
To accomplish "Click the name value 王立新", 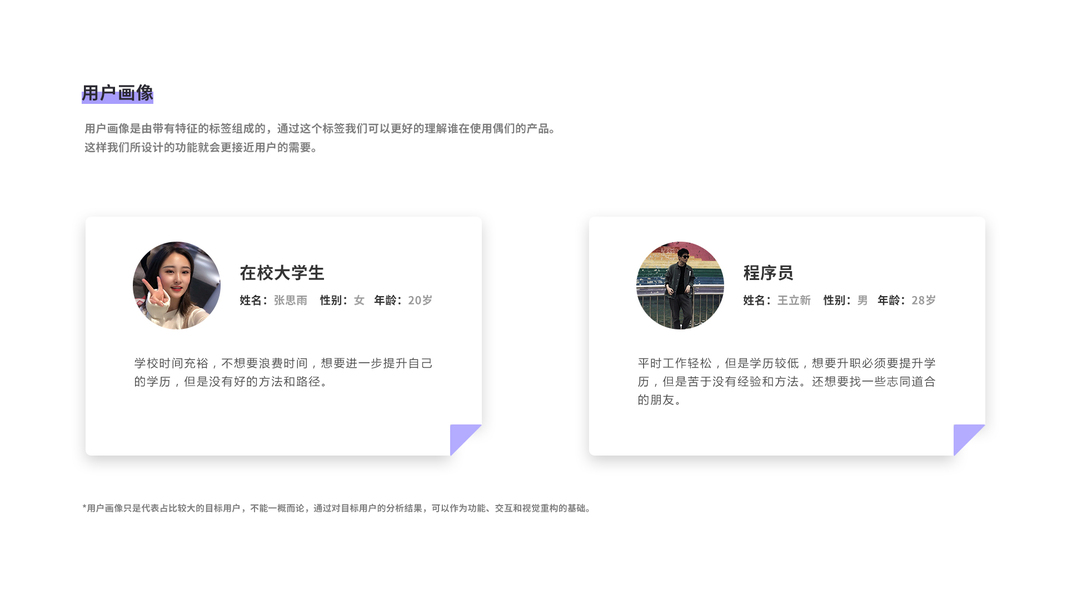I will pos(794,300).
